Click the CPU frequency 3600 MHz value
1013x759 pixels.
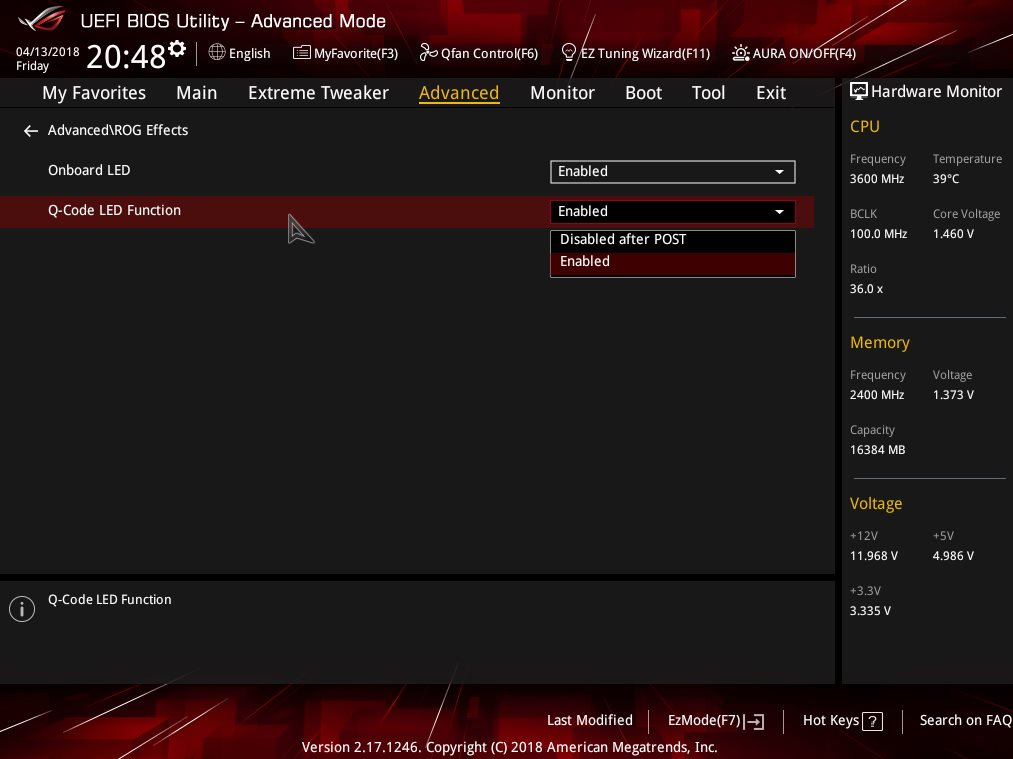click(877, 179)
